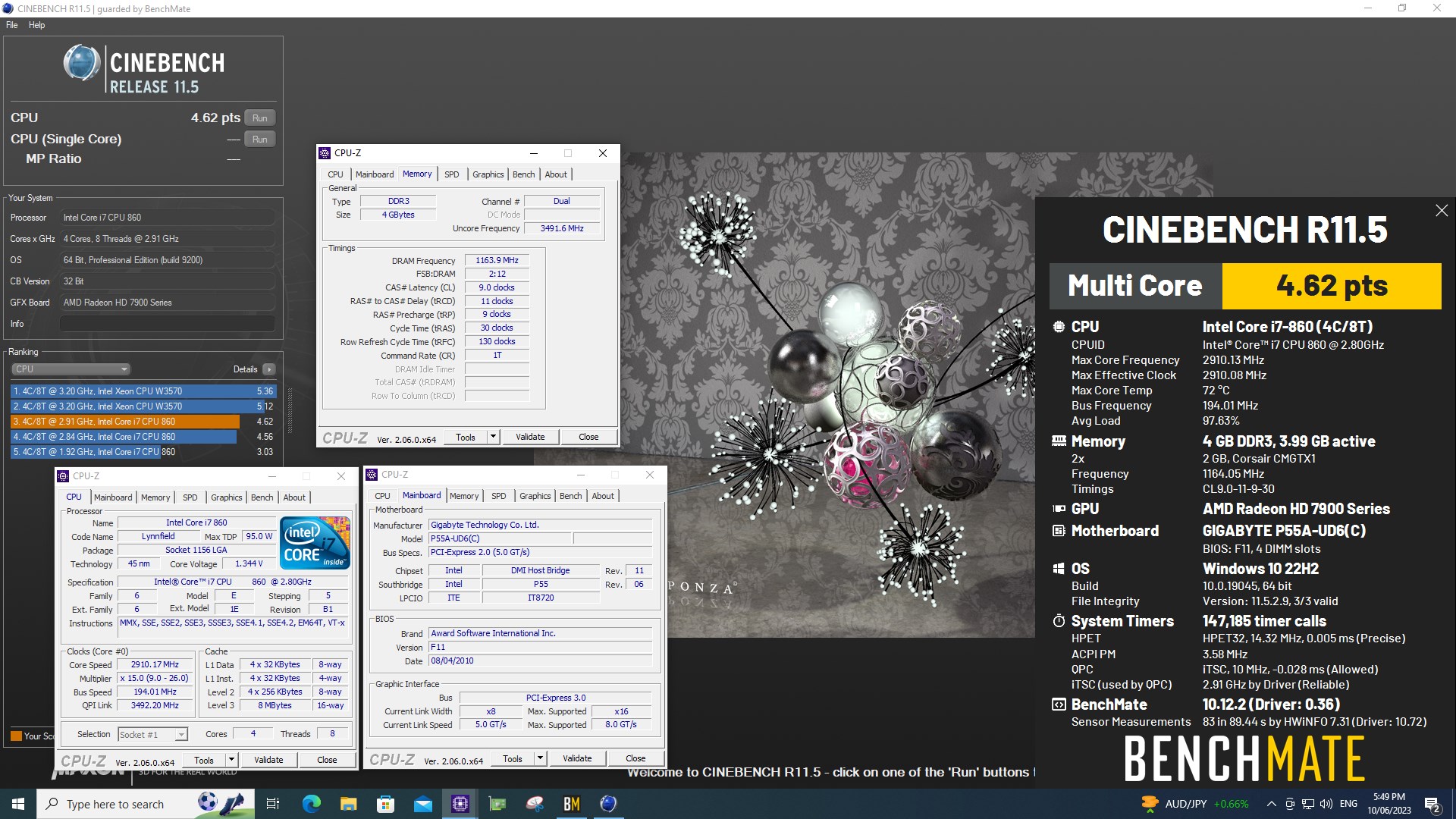
Task: Click the Cinebench sphere logo icon
Action: point(82,63)
